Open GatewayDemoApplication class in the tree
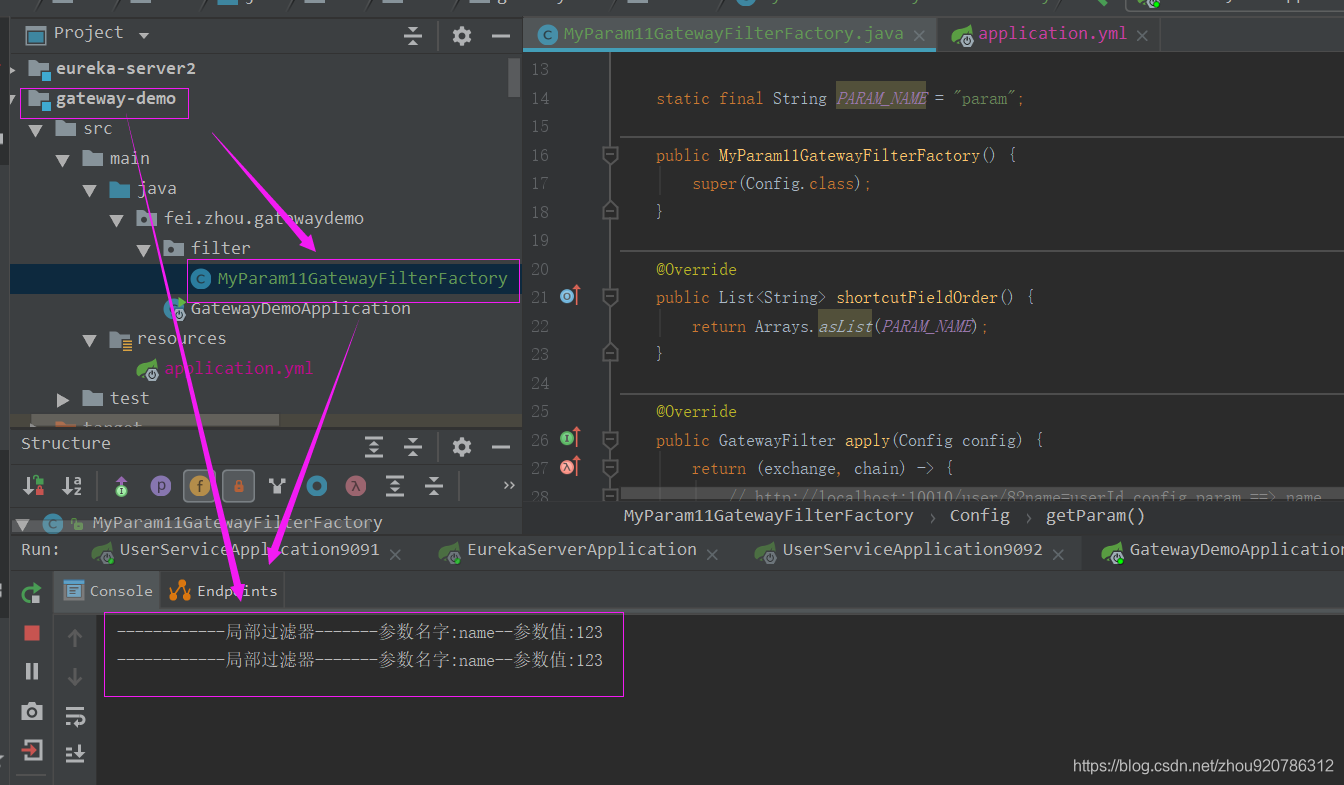1344x785 pixels. (x=300, y=308)
